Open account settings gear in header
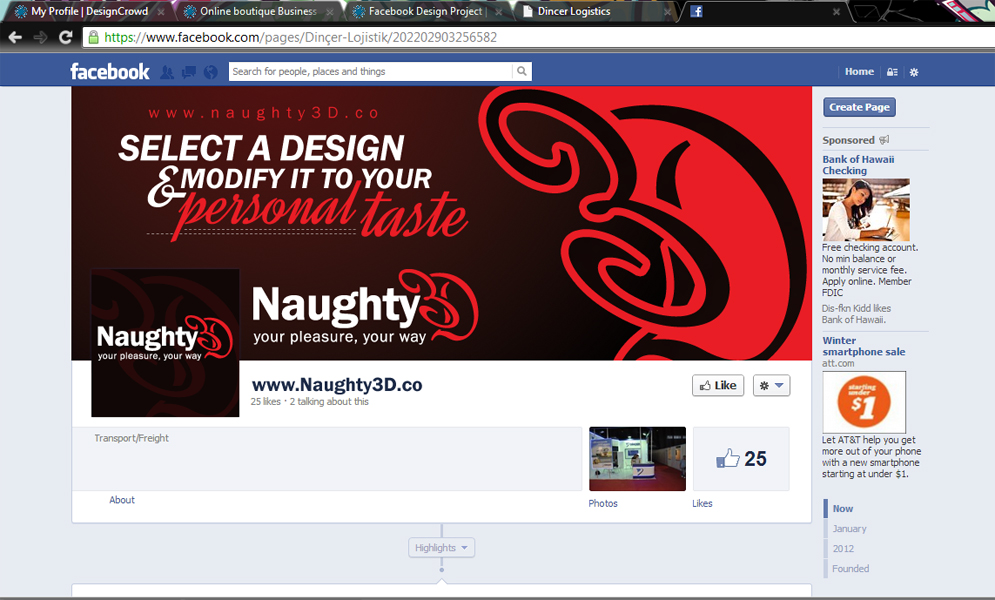Viewport: 995px width, 600px height. 914,72
